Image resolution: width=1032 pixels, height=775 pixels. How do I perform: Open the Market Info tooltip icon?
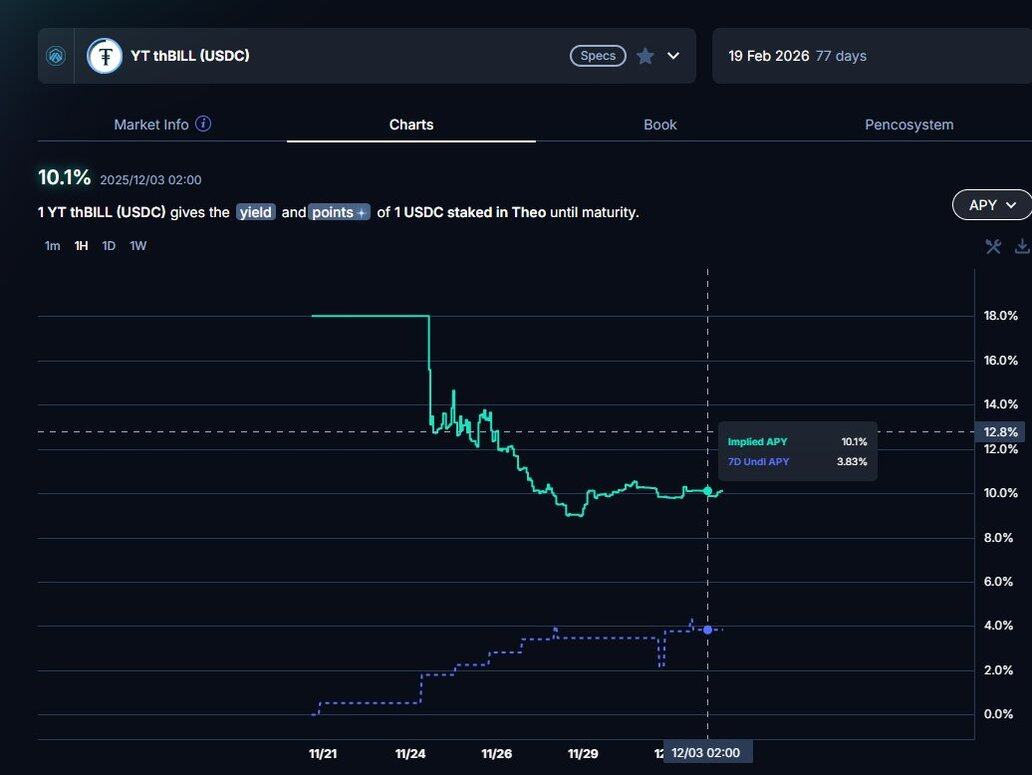pos(203,124)
